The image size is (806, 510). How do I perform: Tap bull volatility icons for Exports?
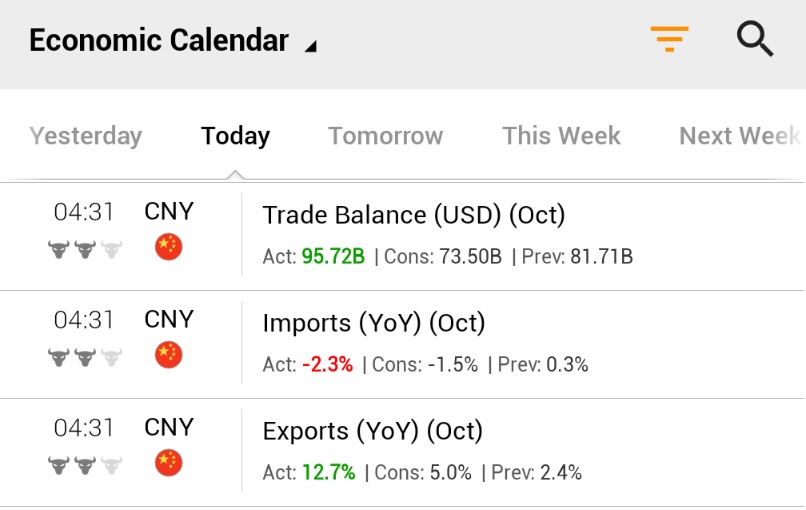click(85, 465)
